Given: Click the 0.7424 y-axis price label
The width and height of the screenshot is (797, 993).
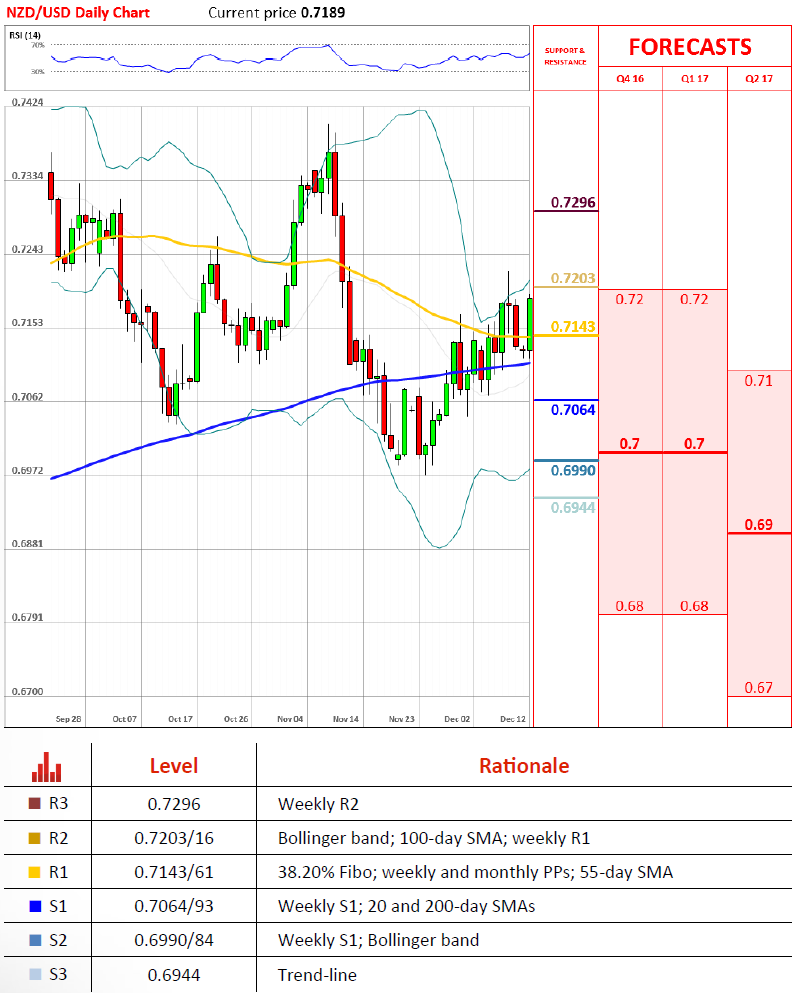Looking at the screenshot, I should tap(27, 102).
